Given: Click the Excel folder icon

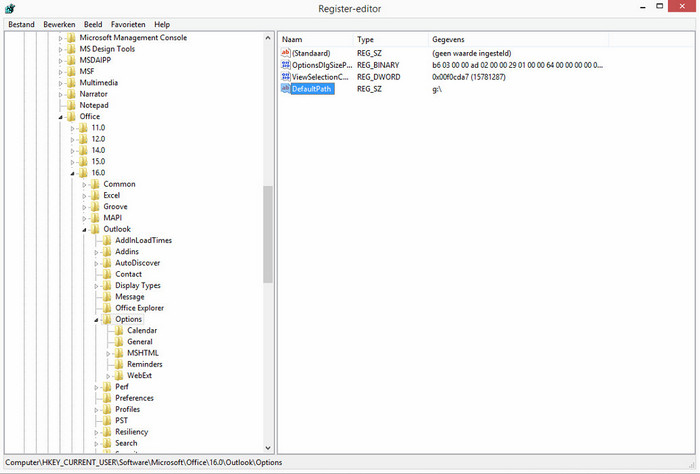Looking at the screenshot, I should click(95, 195).
